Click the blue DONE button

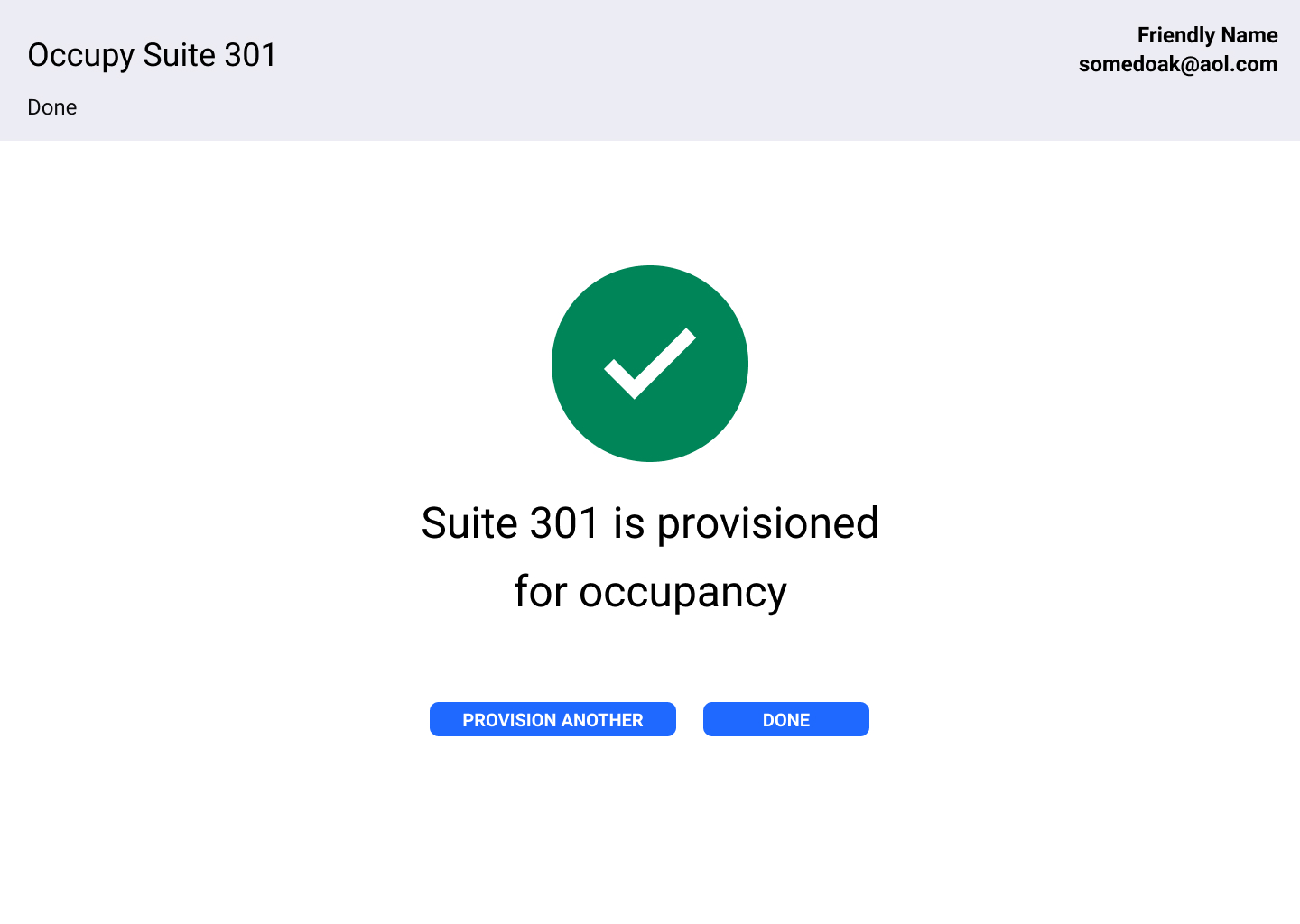pyautogui.click(x=786, y=719)
